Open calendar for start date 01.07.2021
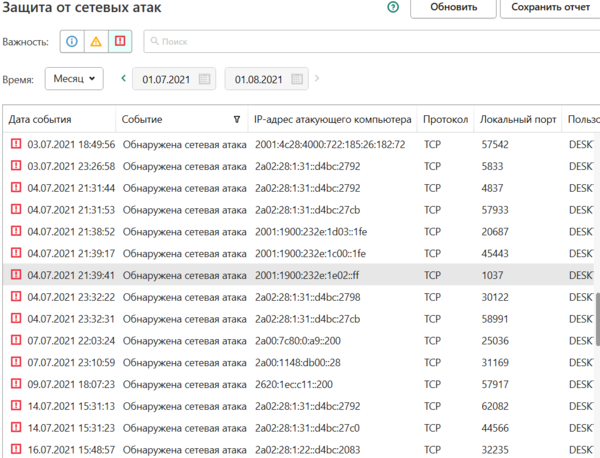The width and height of the screenshot is (600, 458). pos(204,79)
